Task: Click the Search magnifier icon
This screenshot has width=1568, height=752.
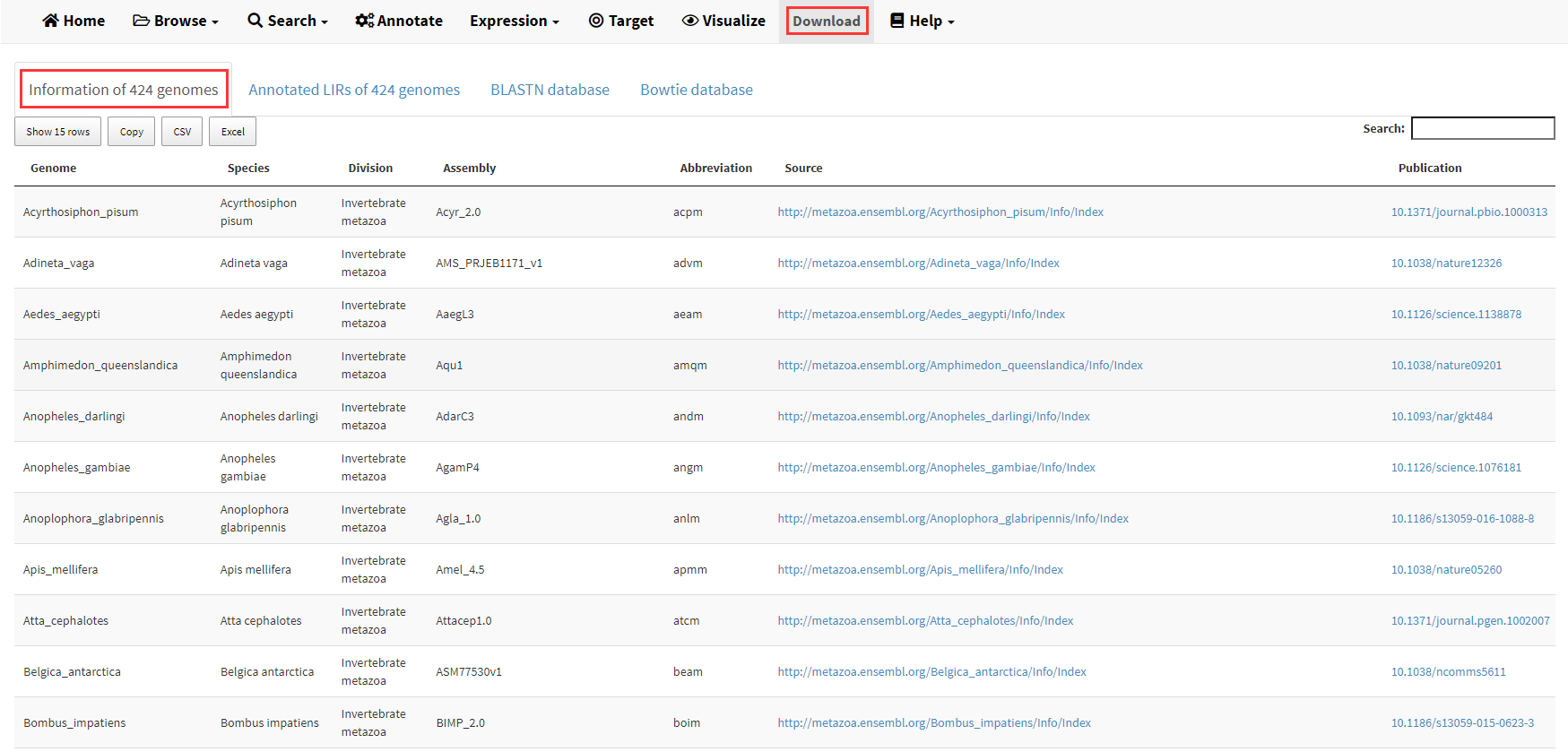Action: (x=255, y=21)
